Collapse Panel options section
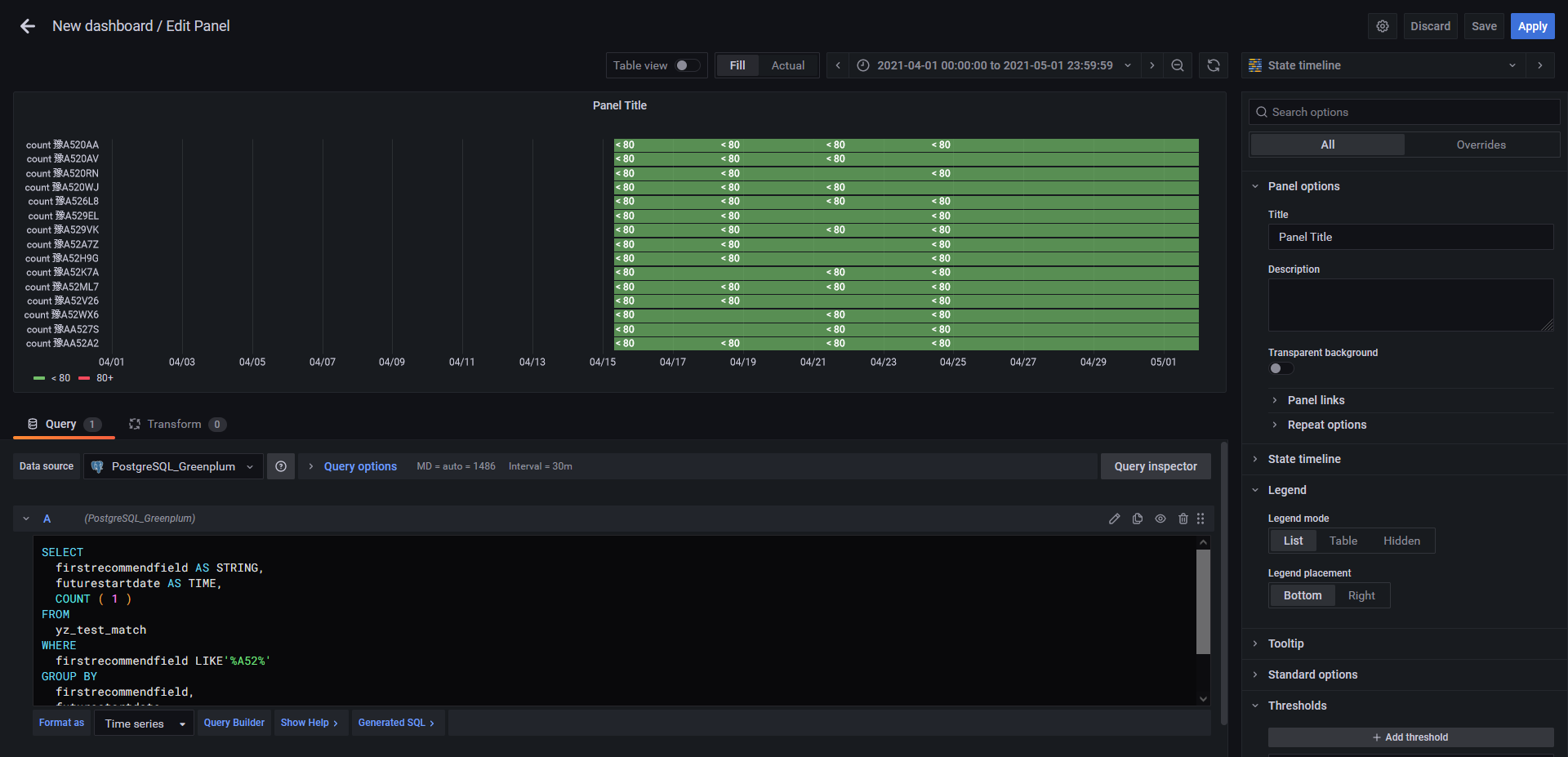1568x757 pixels. coord(1303,186)
